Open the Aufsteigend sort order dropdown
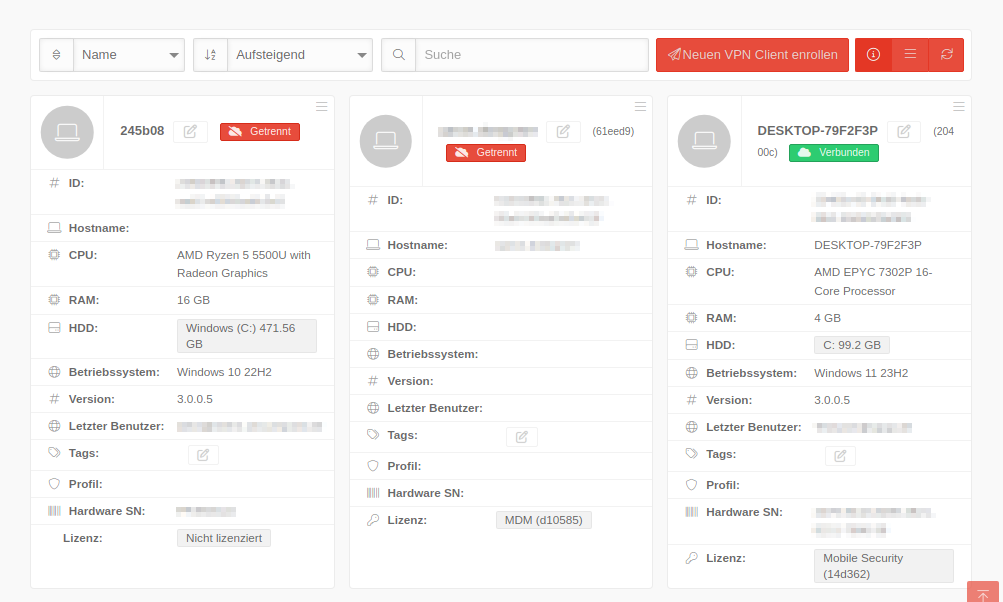Viewport: 1003px width, 602px height. pos(299,55)
